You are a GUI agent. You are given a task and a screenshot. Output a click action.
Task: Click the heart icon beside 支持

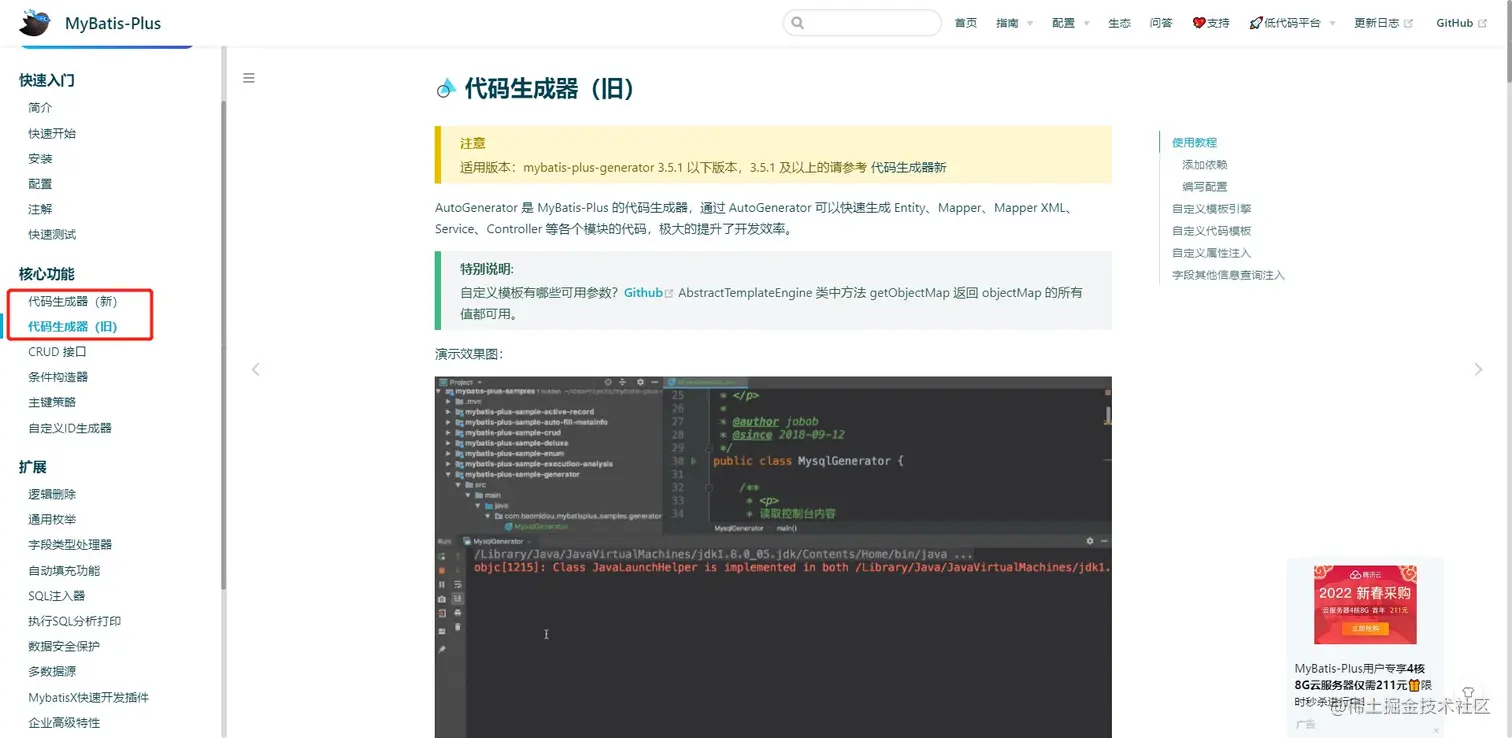(1199, 23)
